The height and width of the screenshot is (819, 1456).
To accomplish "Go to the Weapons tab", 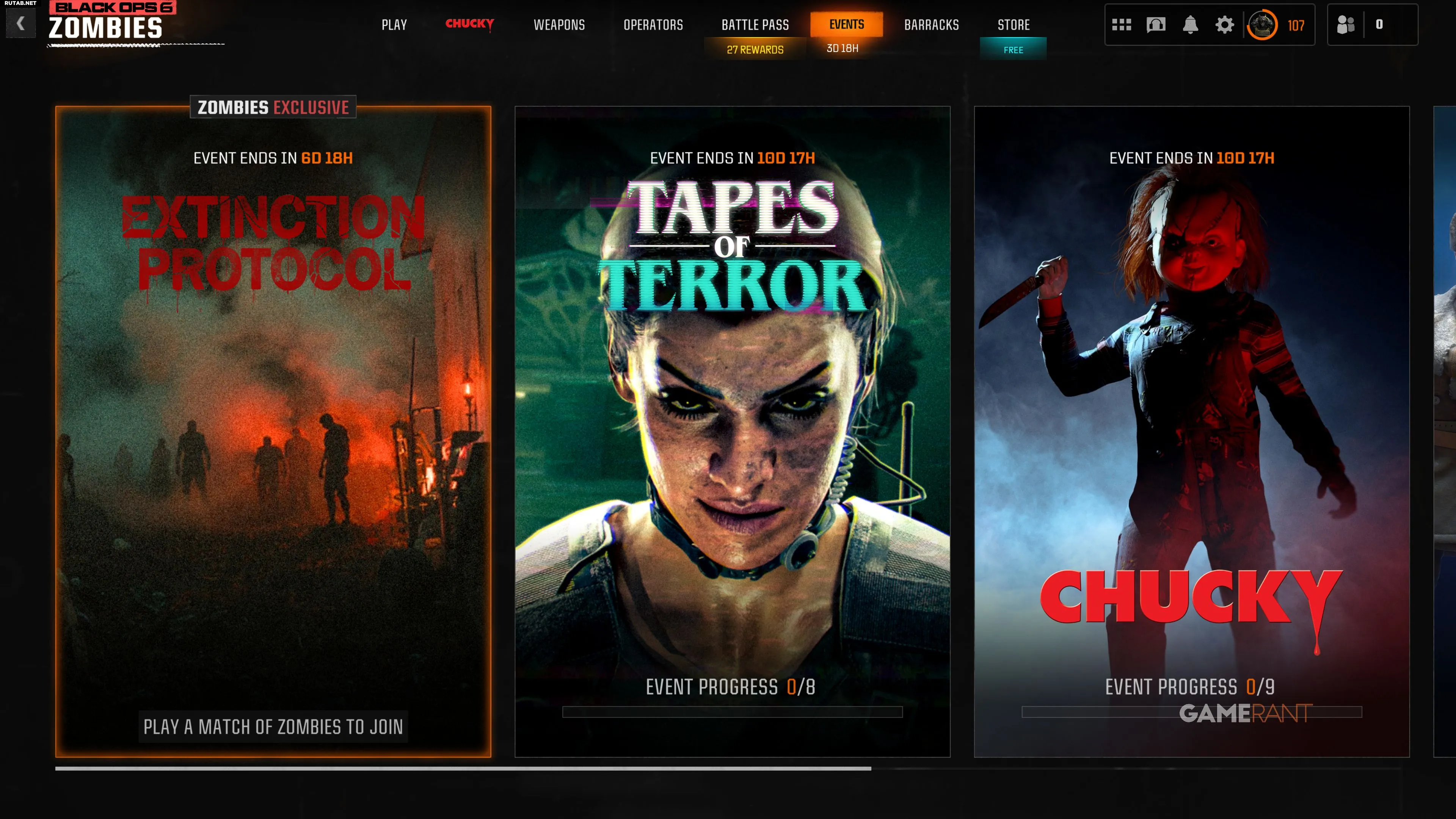I will point(559,25).
